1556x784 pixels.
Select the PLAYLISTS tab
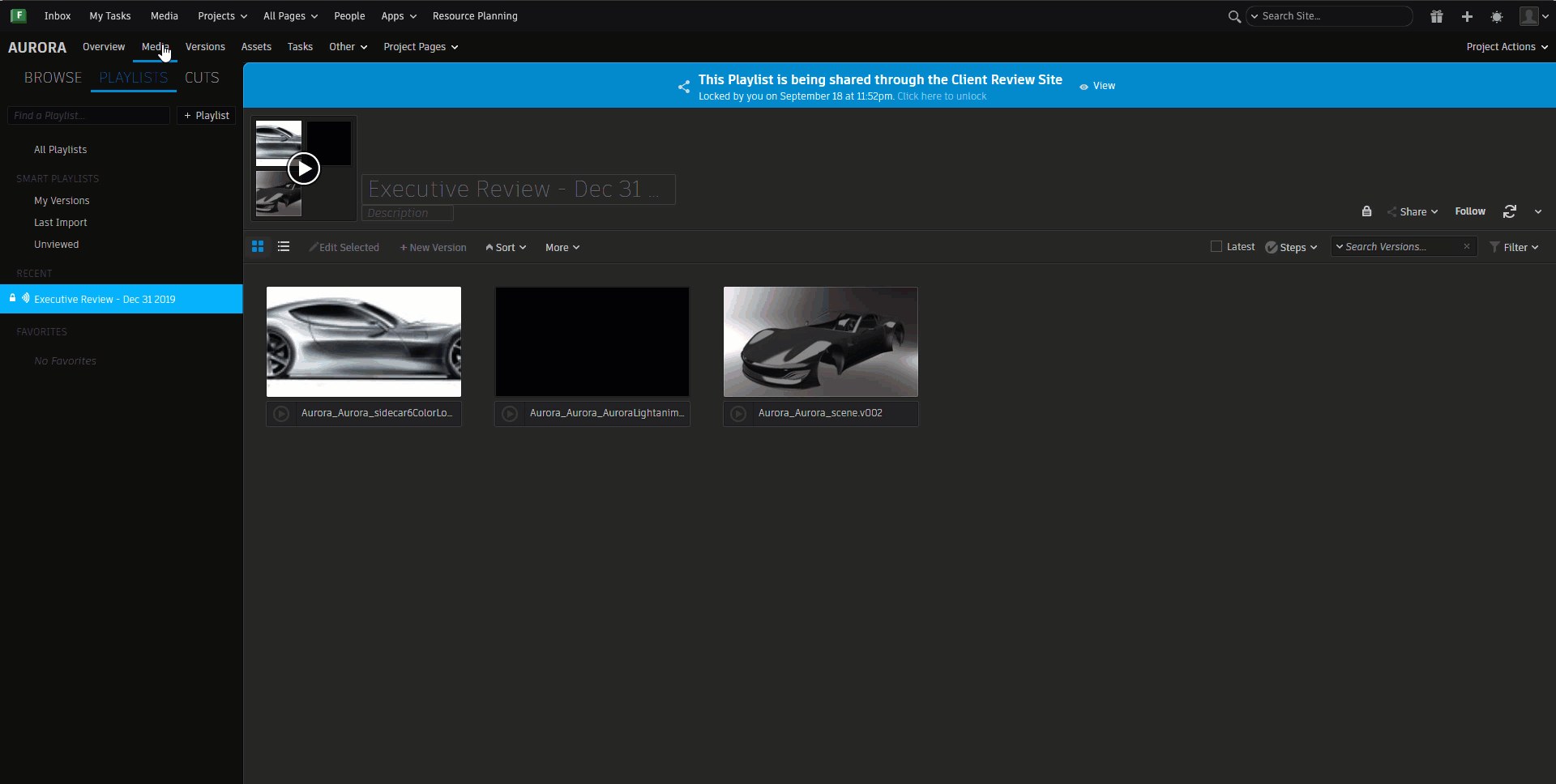point(134,78)
